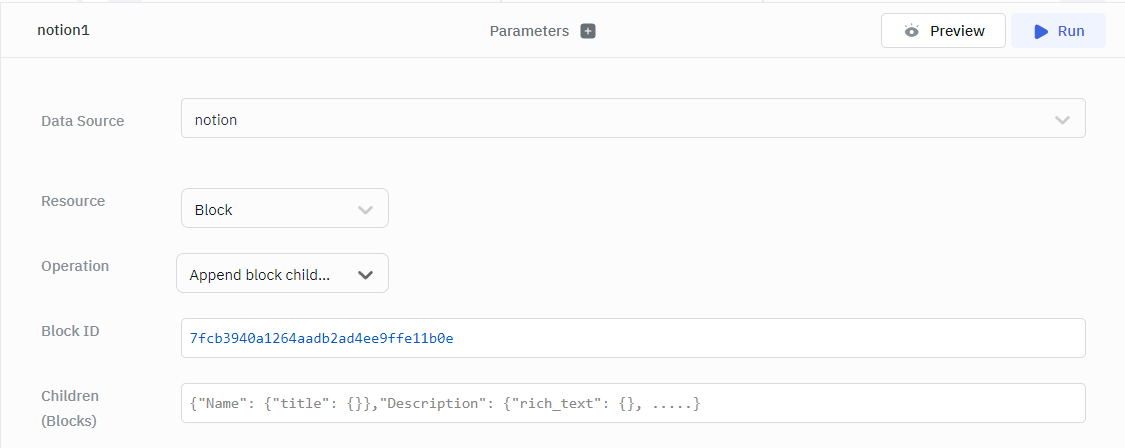
Task: Click the Resource label
Action: tap(73, 201)
